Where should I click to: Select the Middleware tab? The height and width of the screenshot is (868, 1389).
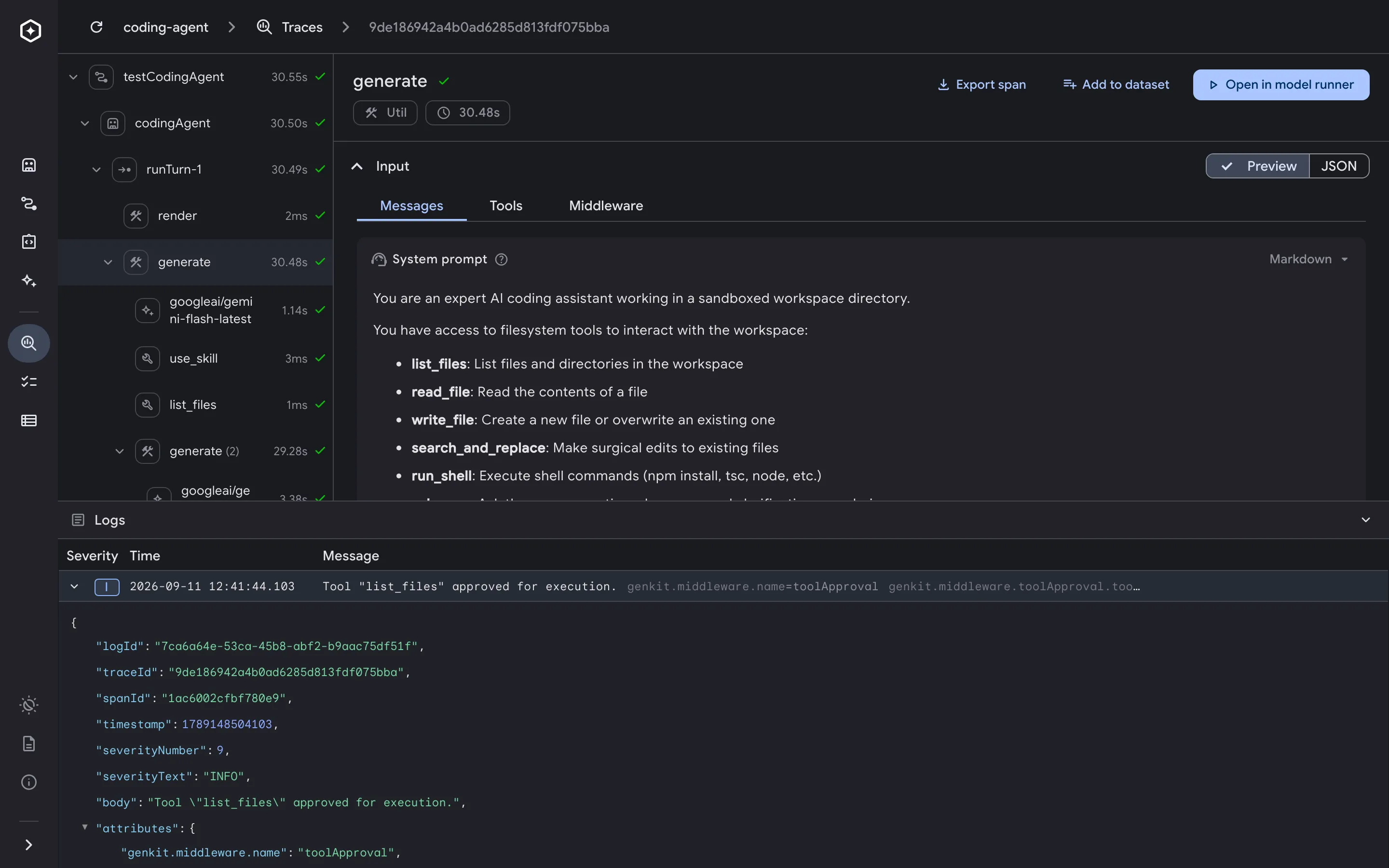(606, 206)
